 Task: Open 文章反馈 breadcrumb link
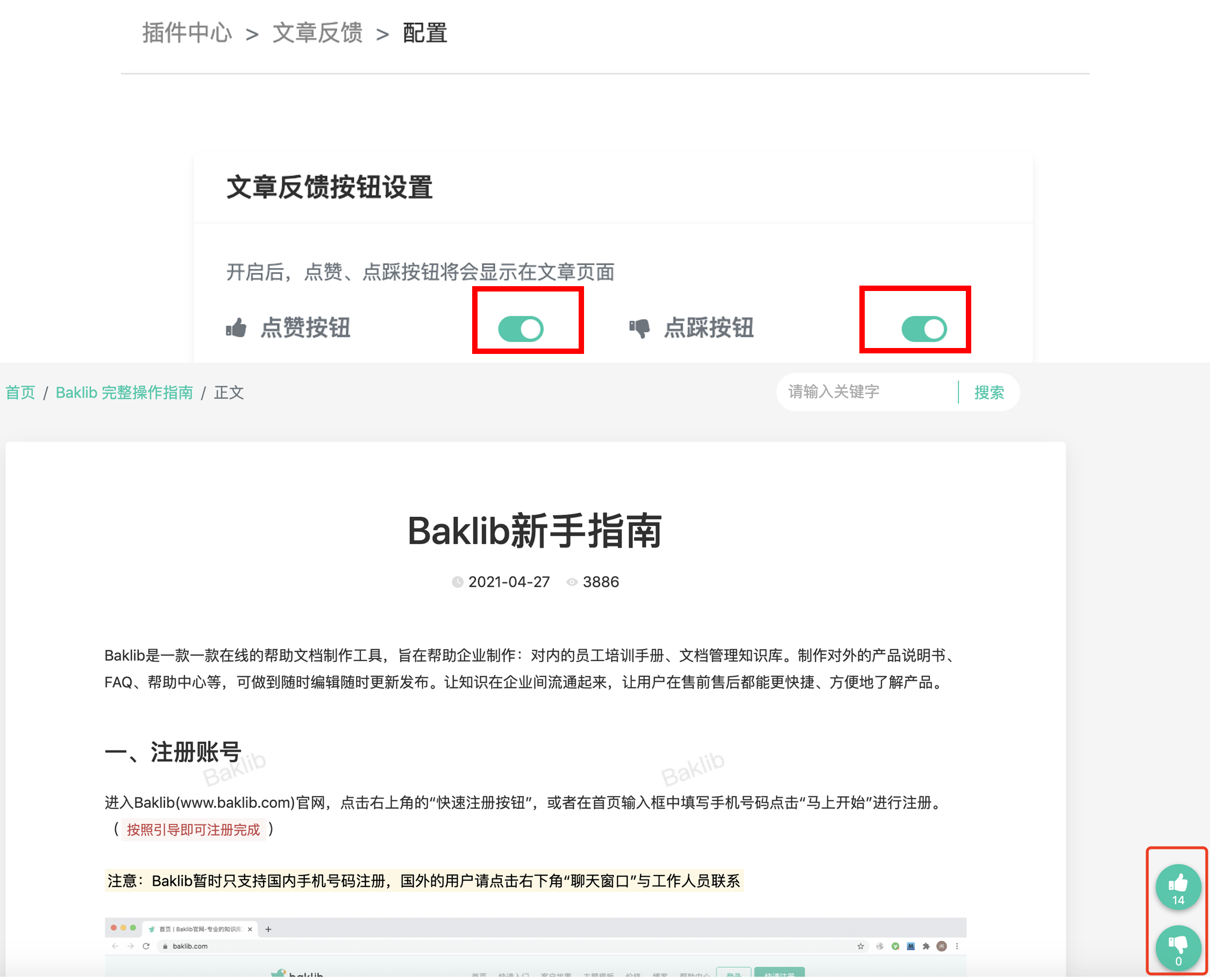[x=317, y=33]
